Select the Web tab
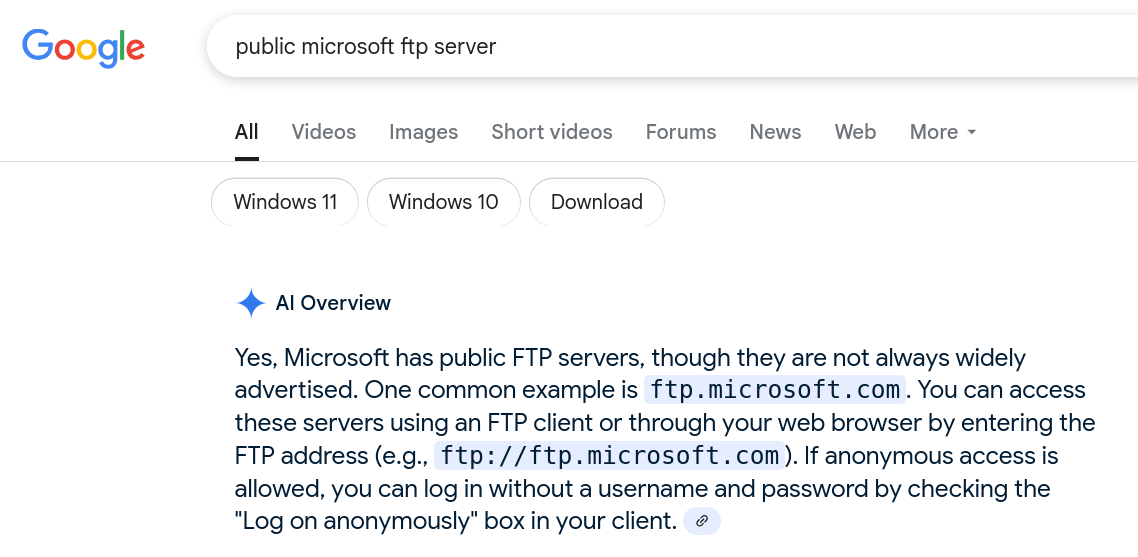 click(x=855, y=132)
